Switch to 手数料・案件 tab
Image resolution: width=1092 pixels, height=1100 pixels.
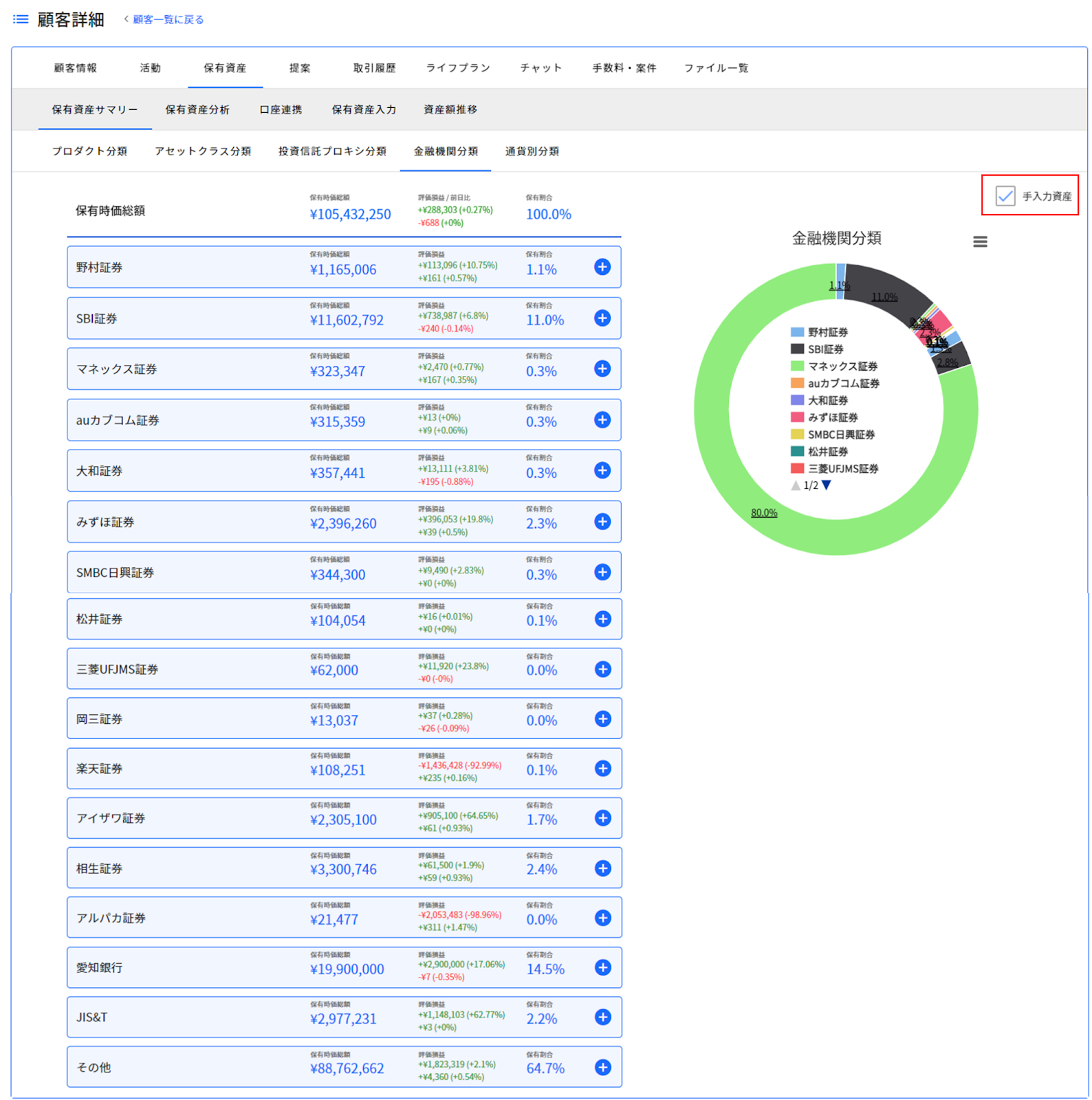click(x=624, y=67)
